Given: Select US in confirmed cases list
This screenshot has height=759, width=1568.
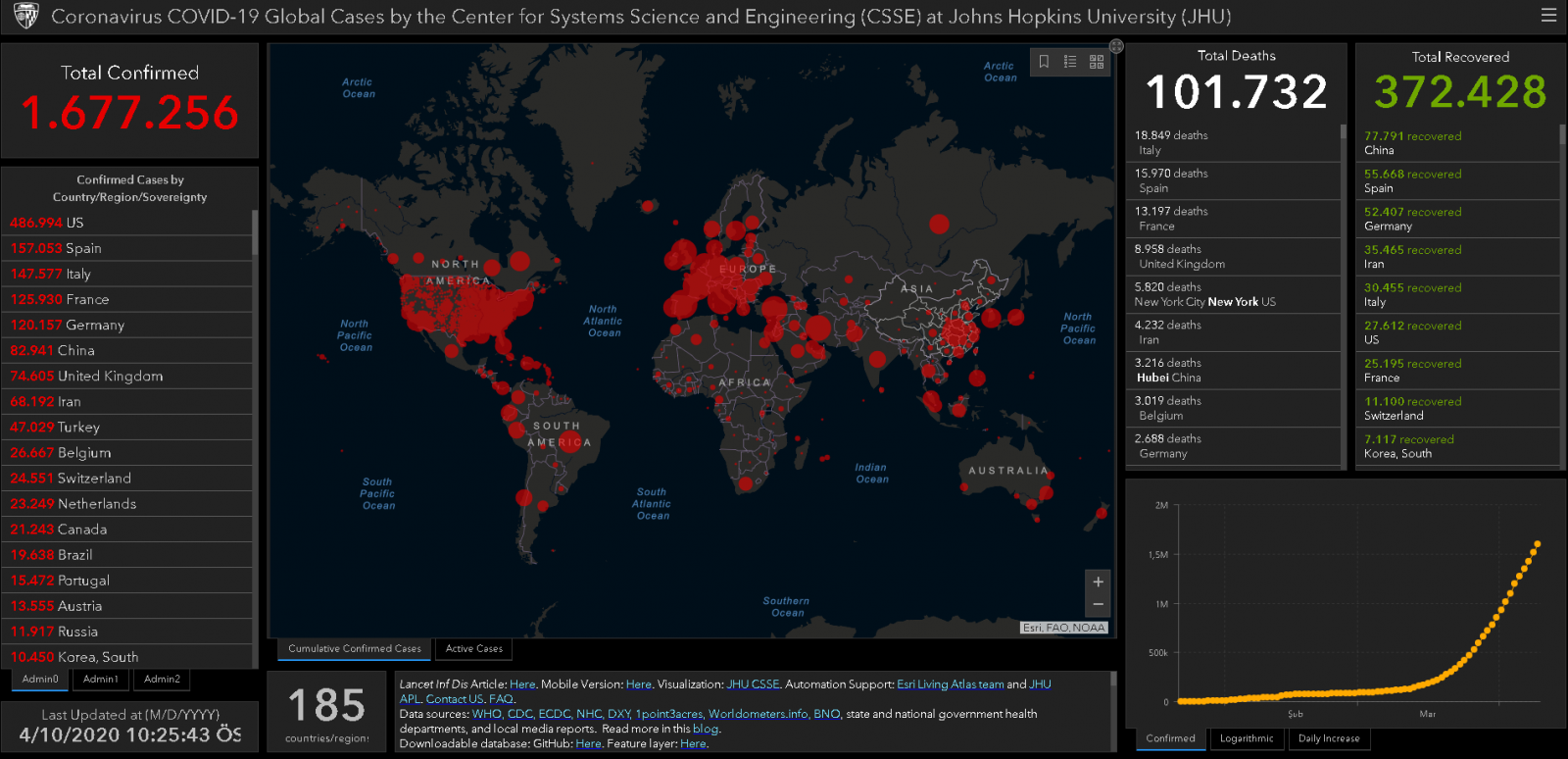Looking at the screenshot, I should coord(127,223).
